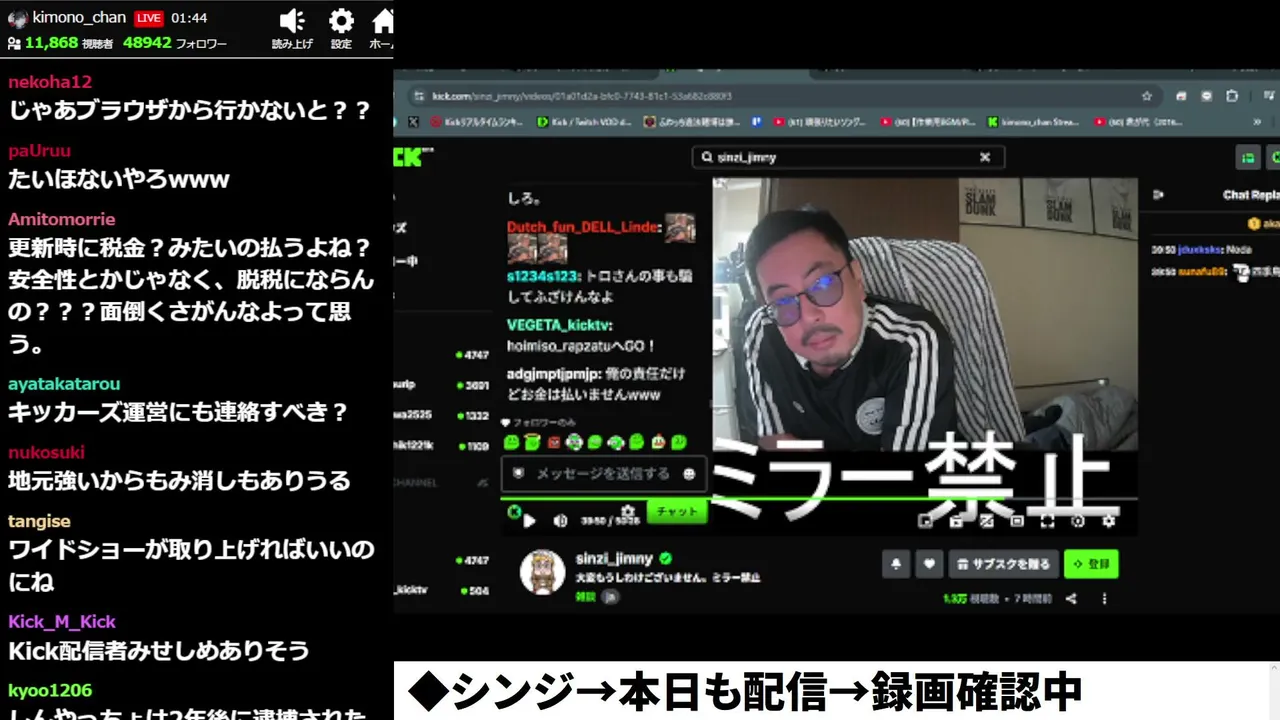Toggle theater mode in video player
Viewport: 1280px width, 720px height.
pos(1017,520)
